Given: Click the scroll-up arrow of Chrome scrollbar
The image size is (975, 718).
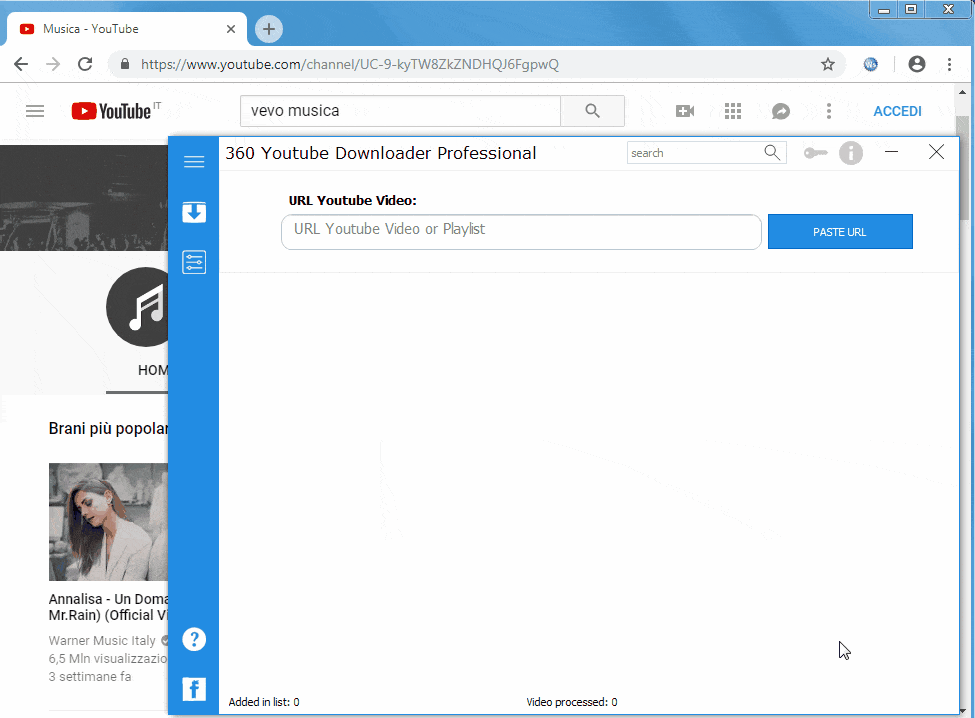Looking at the screenshot, I should [963, 92].
